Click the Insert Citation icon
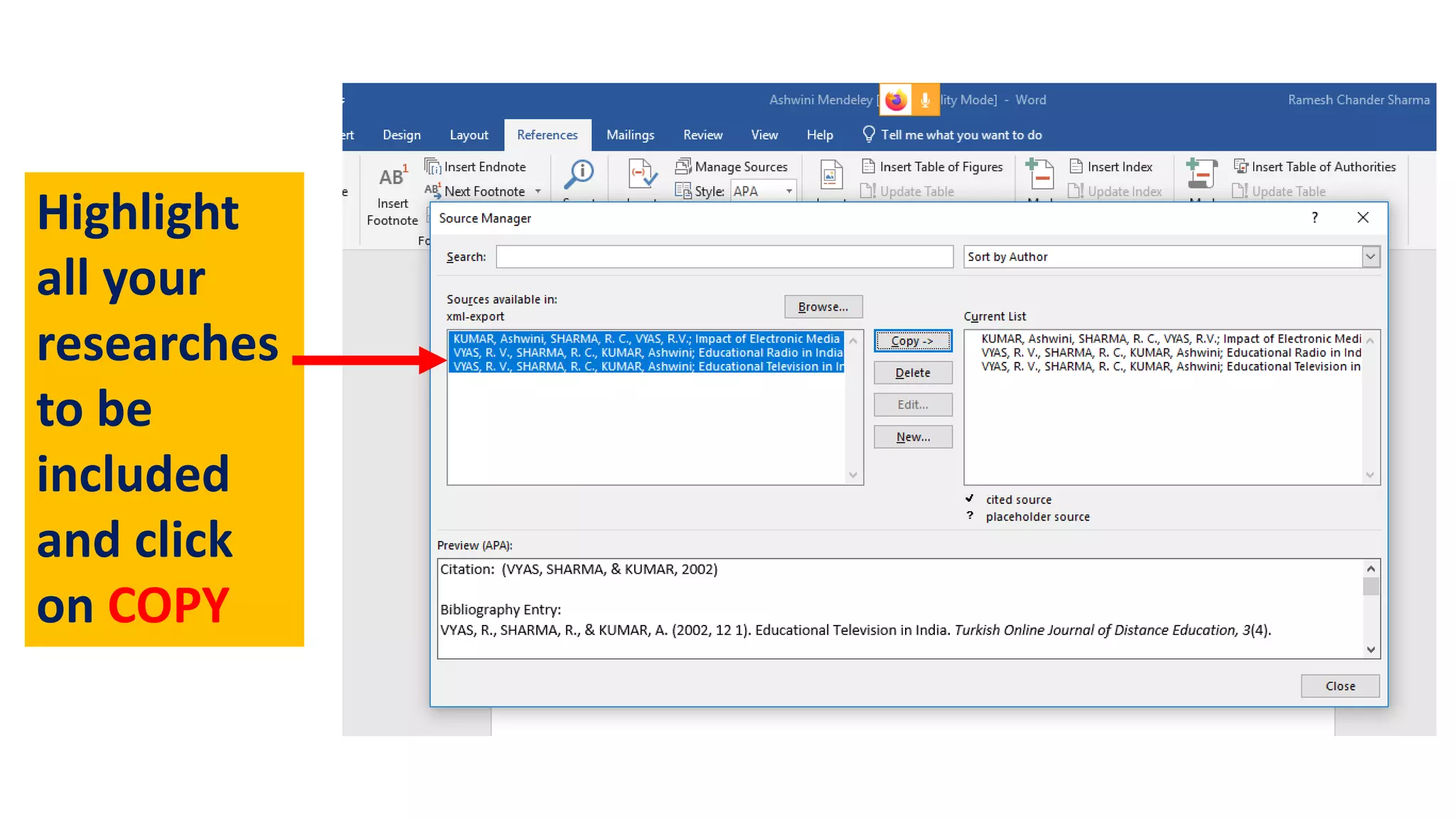Screen dimensions: 1456x819 [643, 174]
